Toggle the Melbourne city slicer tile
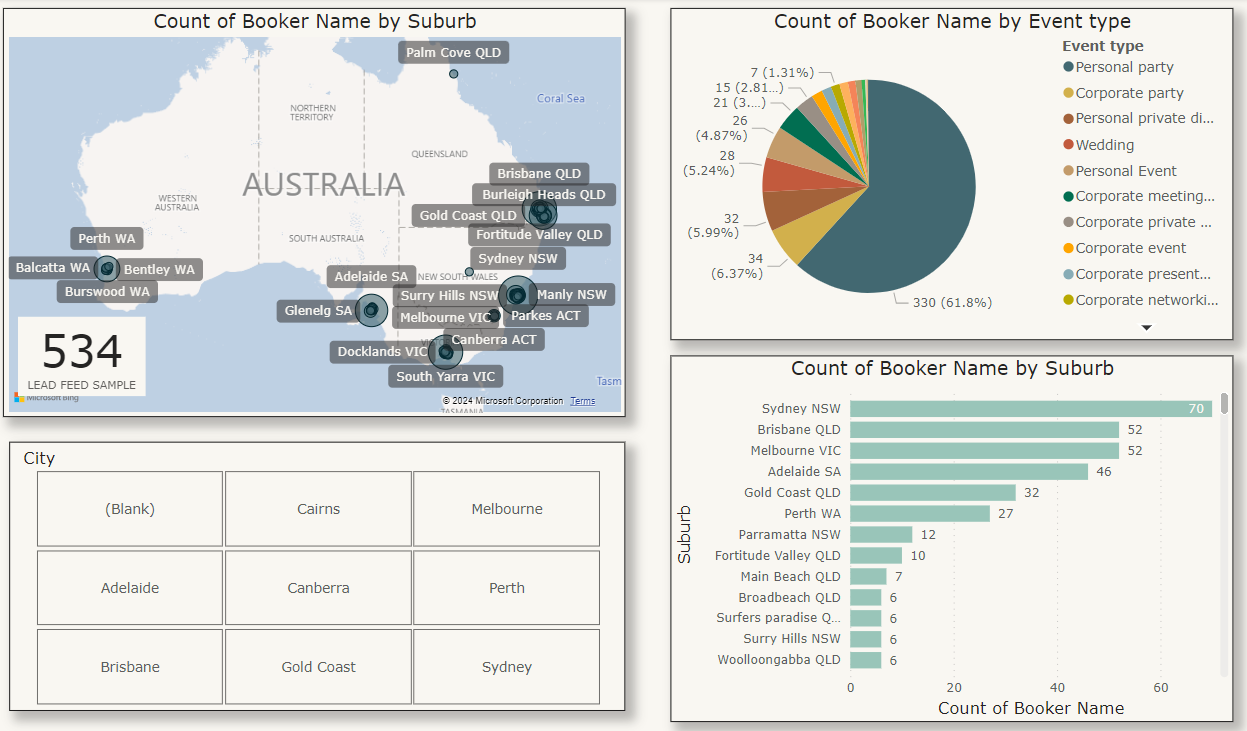 pos(506,509)
